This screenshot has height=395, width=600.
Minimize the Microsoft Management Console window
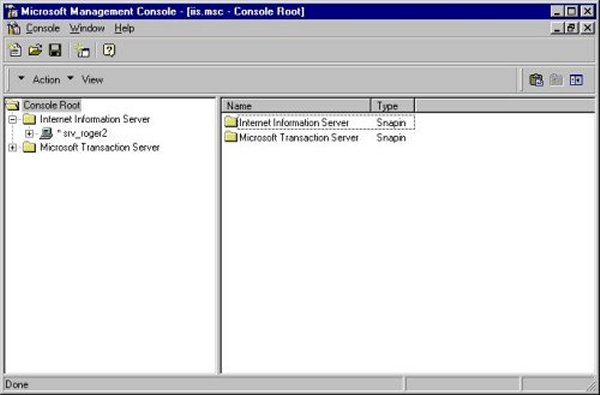(x=558, y=11)
